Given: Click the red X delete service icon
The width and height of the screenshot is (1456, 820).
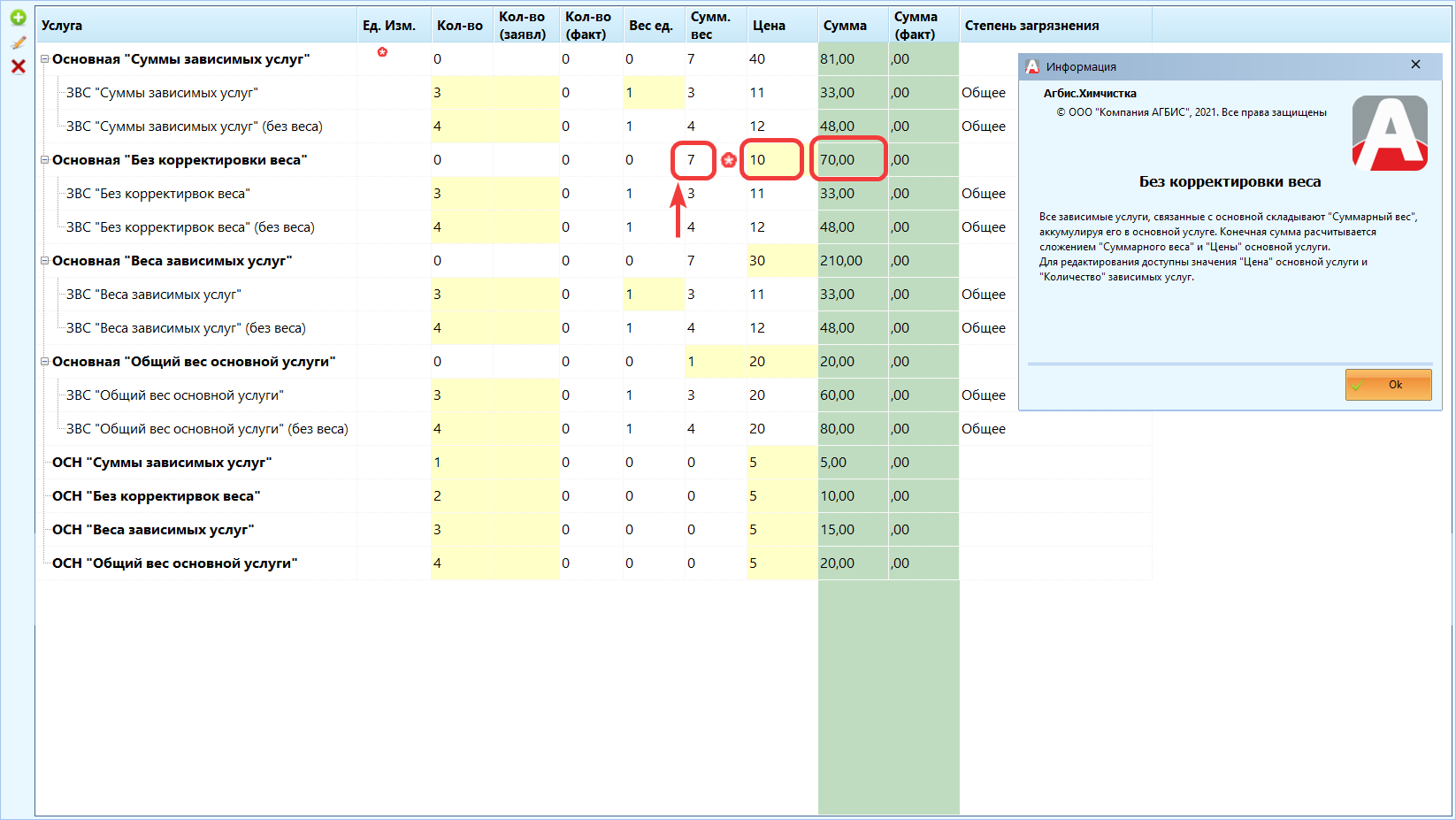Looking at the screenshot, I should coord(18,66).
